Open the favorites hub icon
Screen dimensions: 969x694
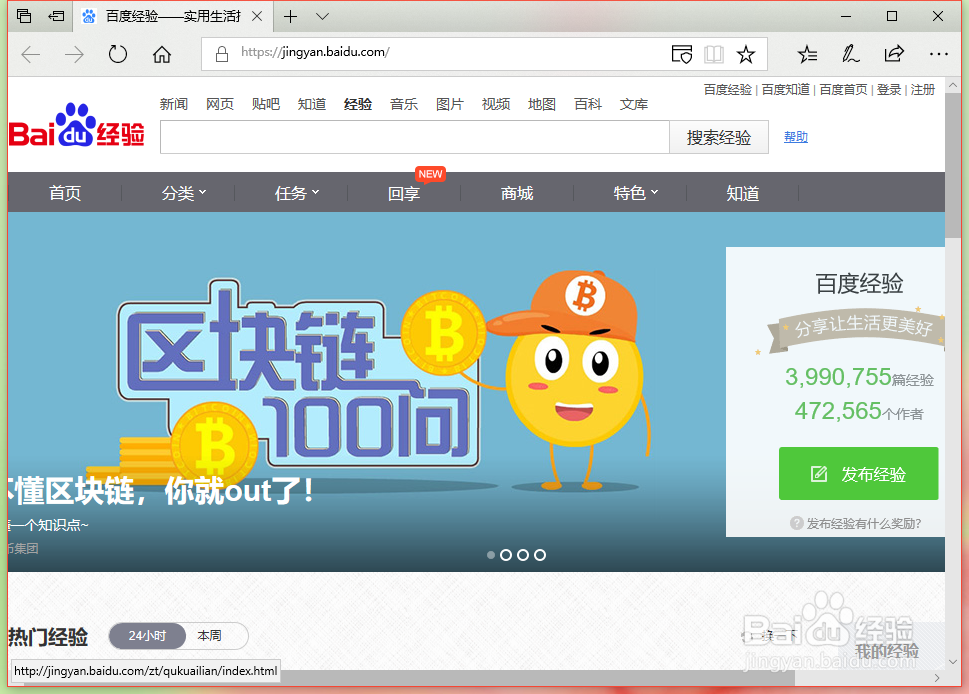(807, 54)
